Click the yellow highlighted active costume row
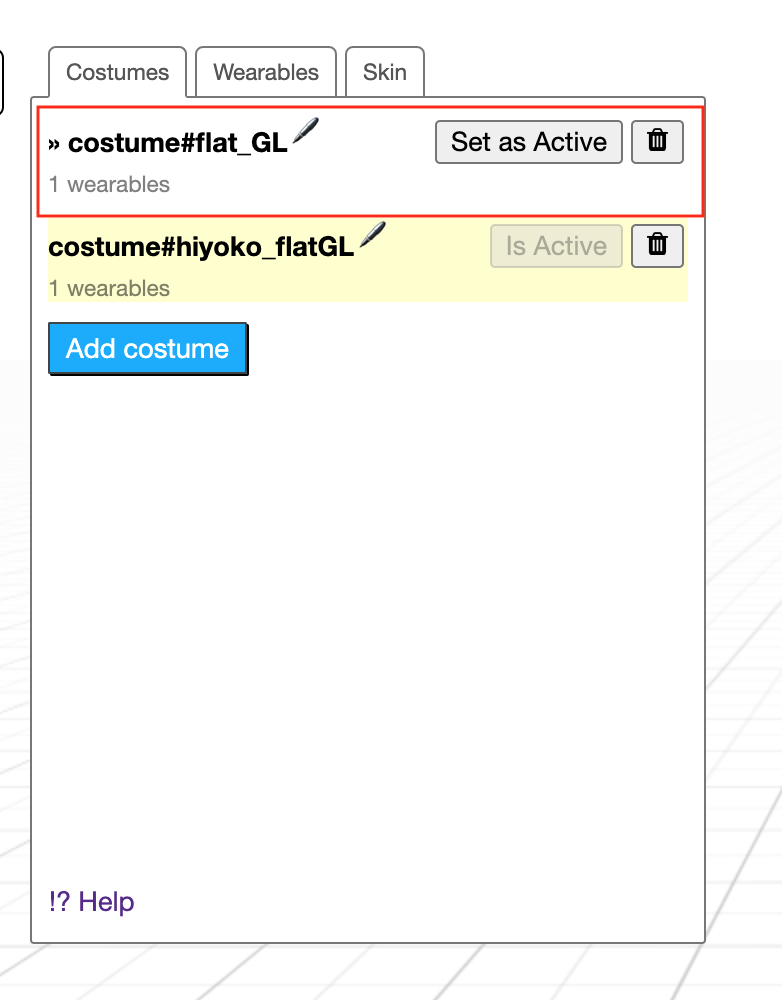The image size is (782, 1000). click(x=368, y=261)
